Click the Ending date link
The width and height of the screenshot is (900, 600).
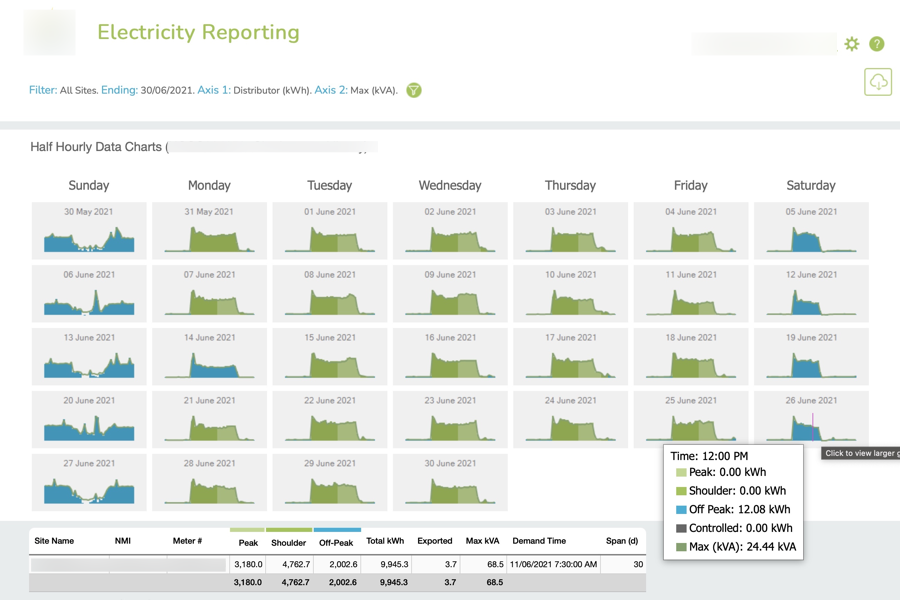click(x=119, y=90)
